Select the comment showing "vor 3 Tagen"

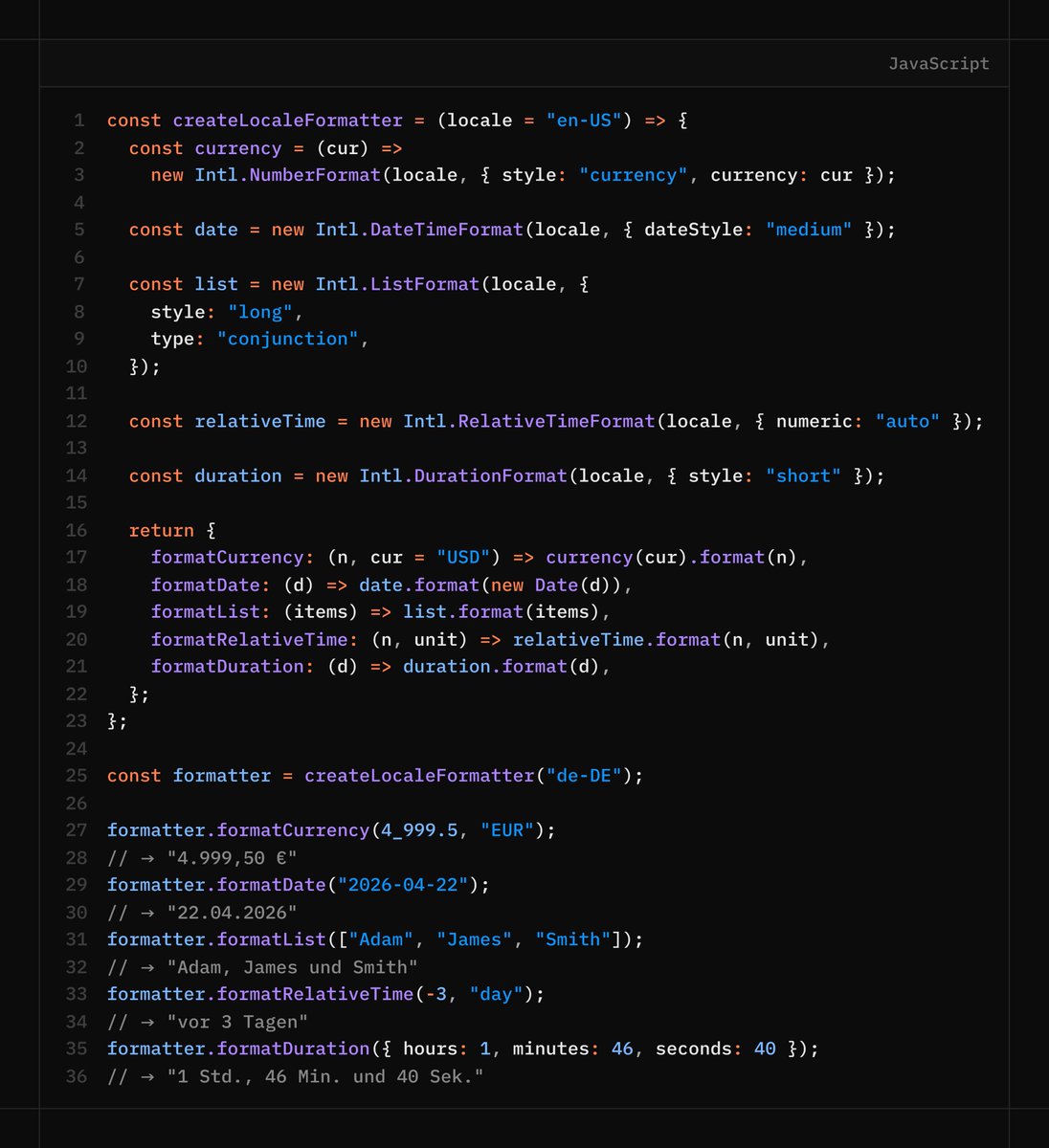208,1022
